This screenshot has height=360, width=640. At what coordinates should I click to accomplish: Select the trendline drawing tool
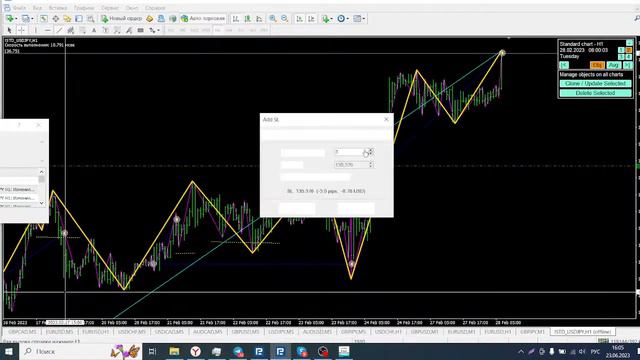[59, 30]
